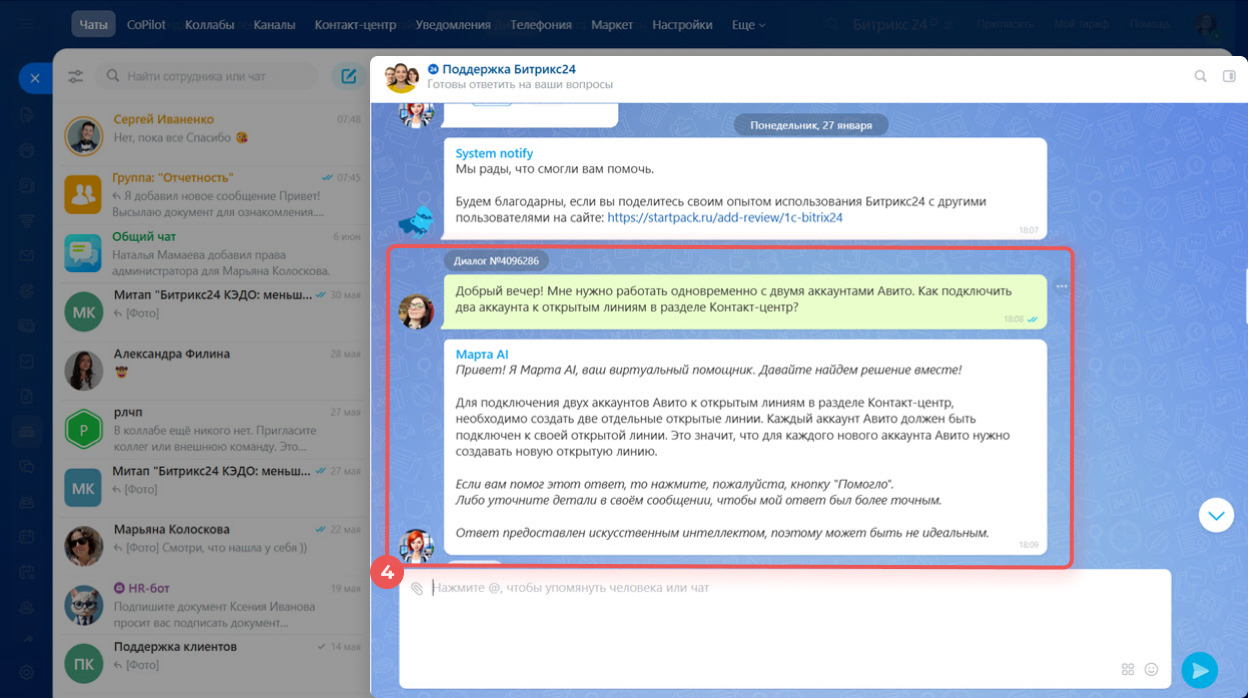Open the Общий чат conversation

tap(213, 253)
